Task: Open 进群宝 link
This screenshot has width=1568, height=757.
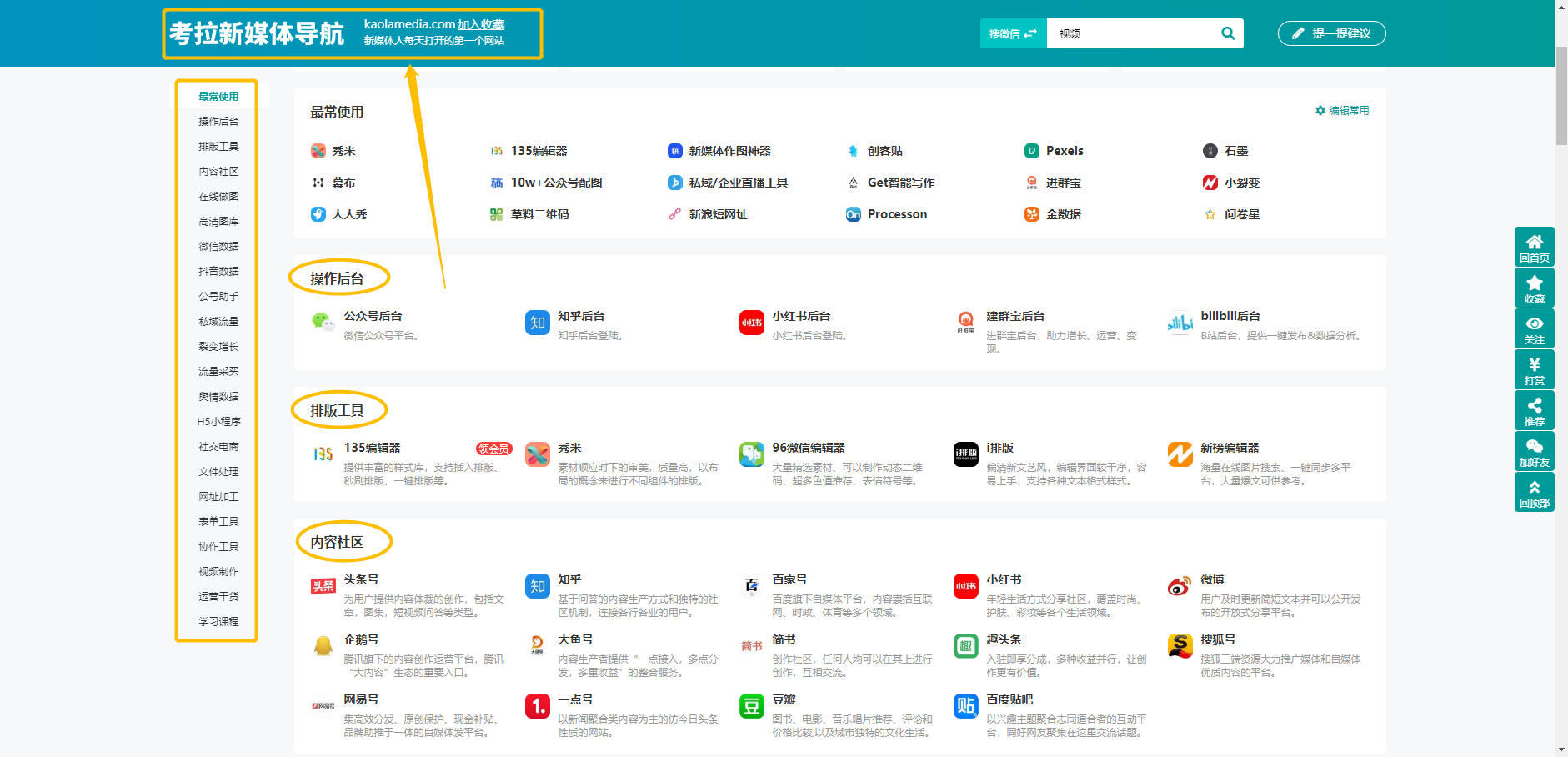Action: coord(1053,183)
